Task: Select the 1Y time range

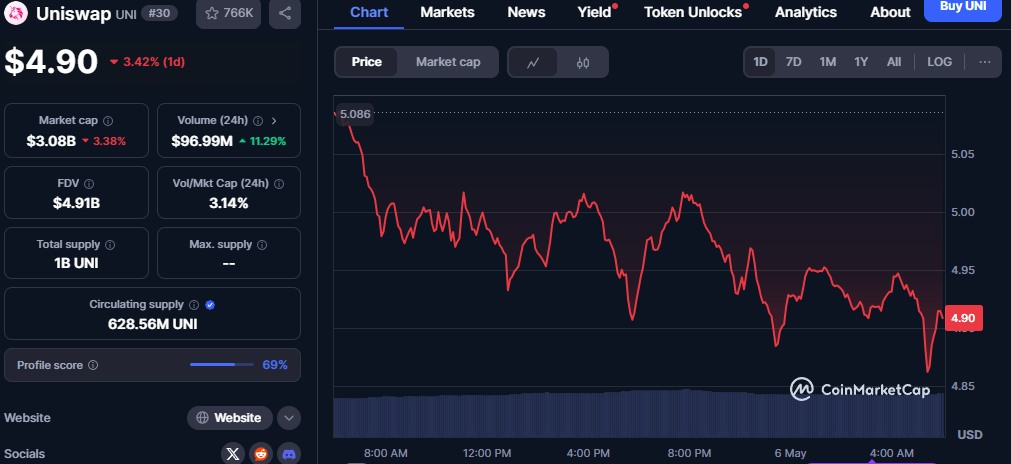Action: click(861, 62)
